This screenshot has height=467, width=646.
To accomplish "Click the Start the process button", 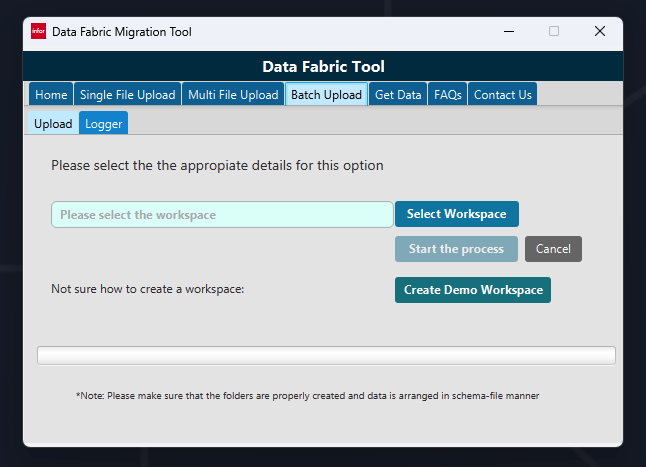I will click(x=456, y=249).
